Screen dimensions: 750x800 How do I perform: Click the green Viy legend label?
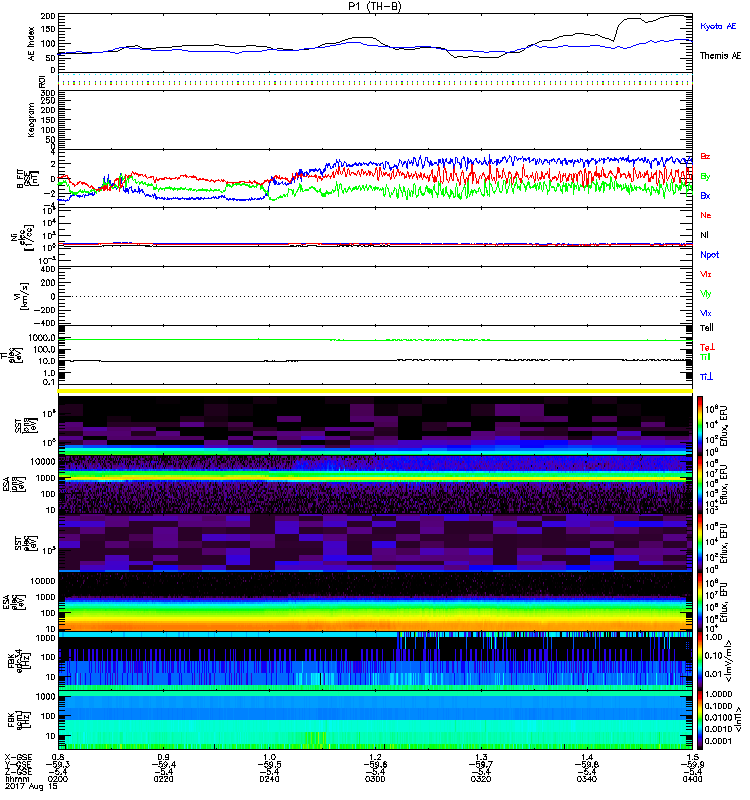pyautogui.click(x=705, y=294)
